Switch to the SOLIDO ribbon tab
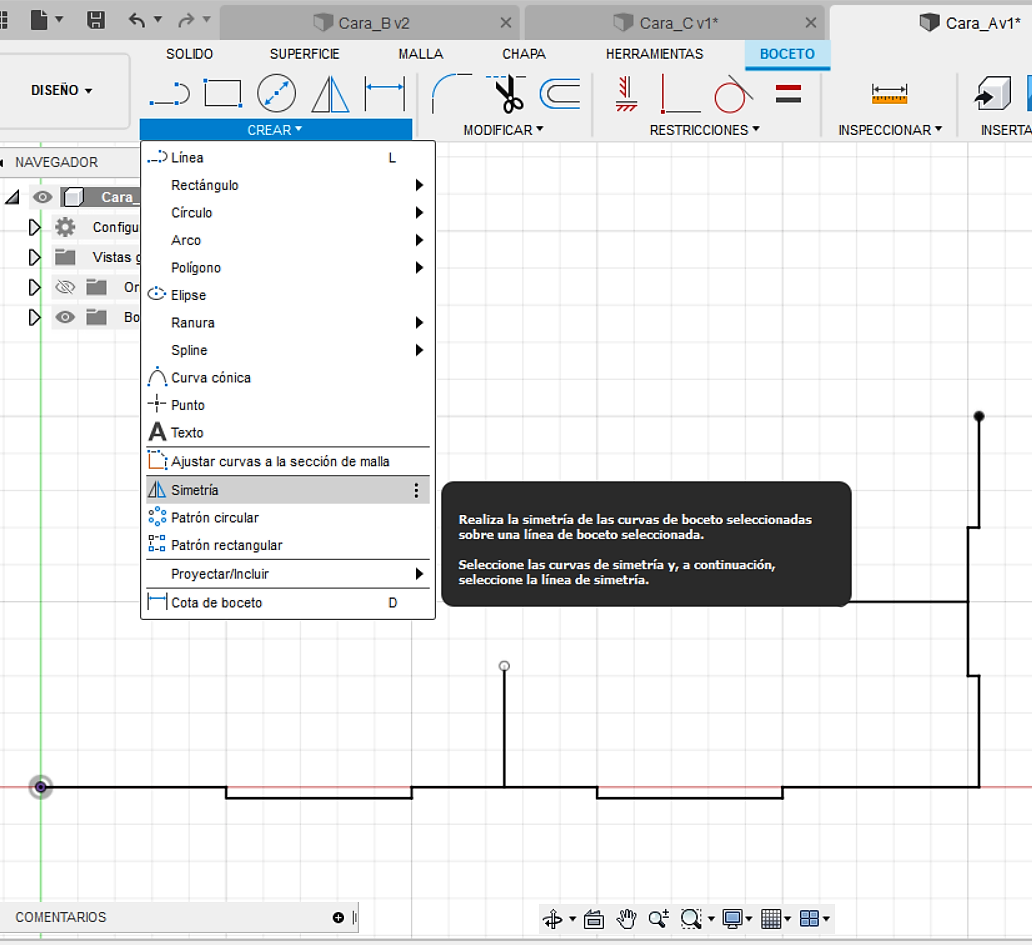1032x945 pixels. (x=190, y=54)
